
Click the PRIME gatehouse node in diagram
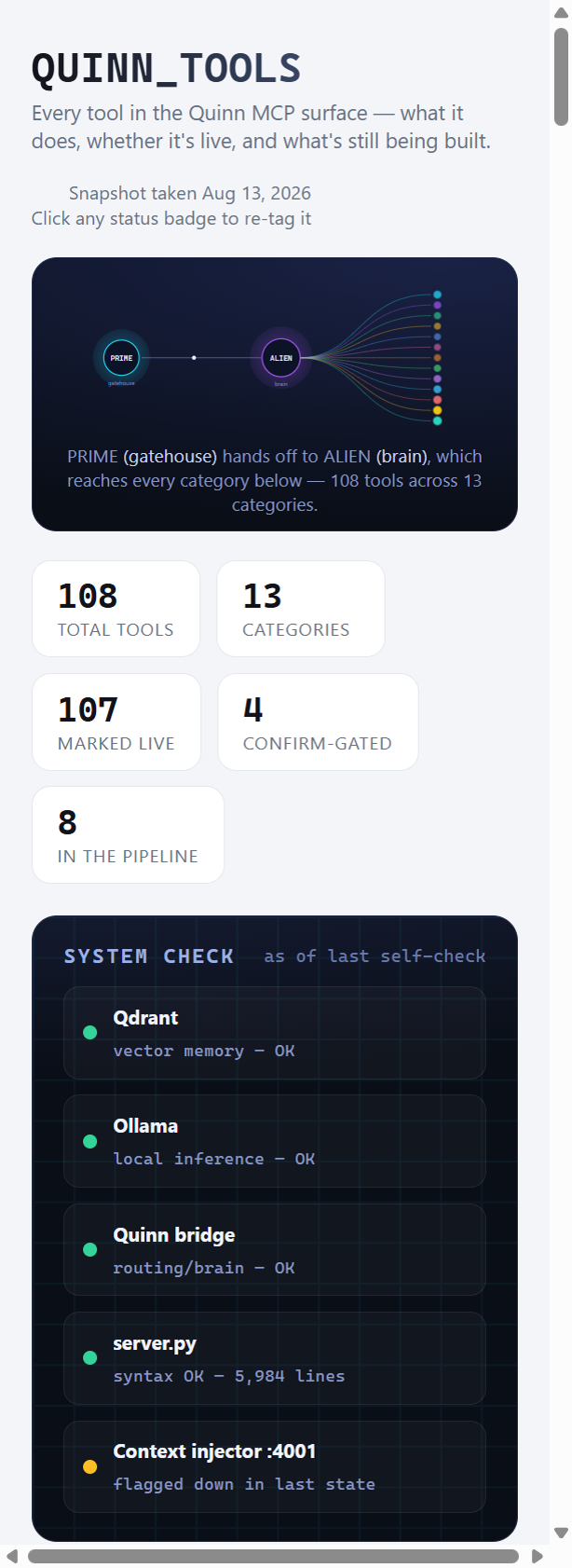pos(121,358)
